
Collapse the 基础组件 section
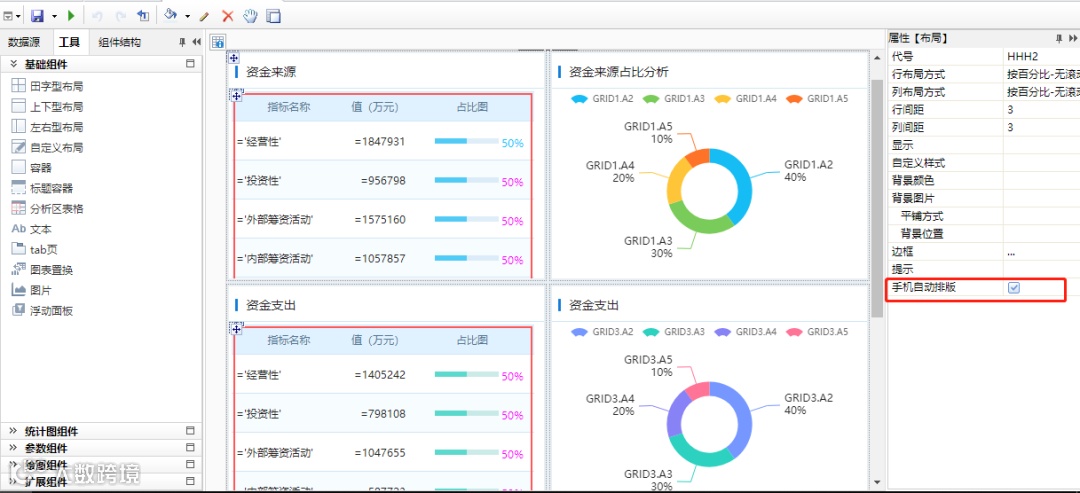[x=13, y=64]
